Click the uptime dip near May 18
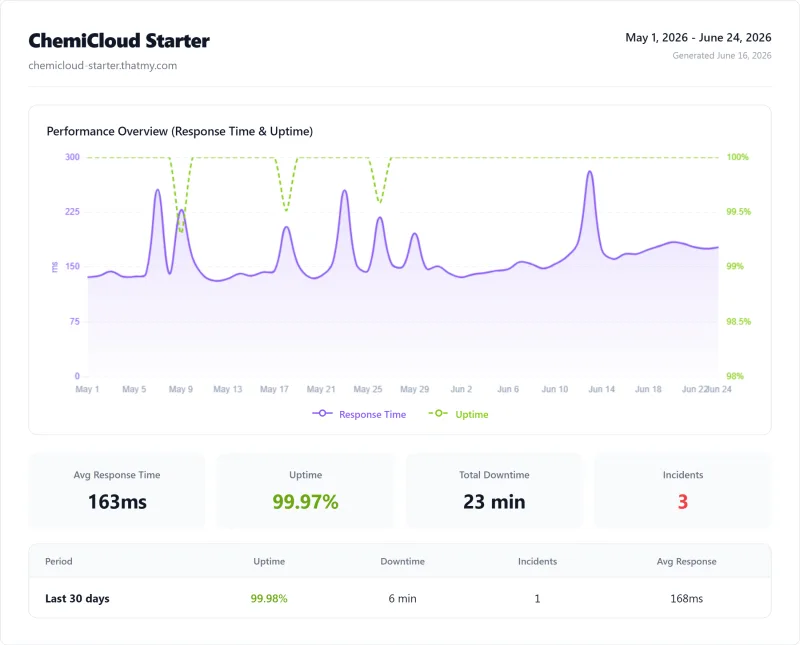Screen dimensions: 800x645 click(x=286, y=210)
